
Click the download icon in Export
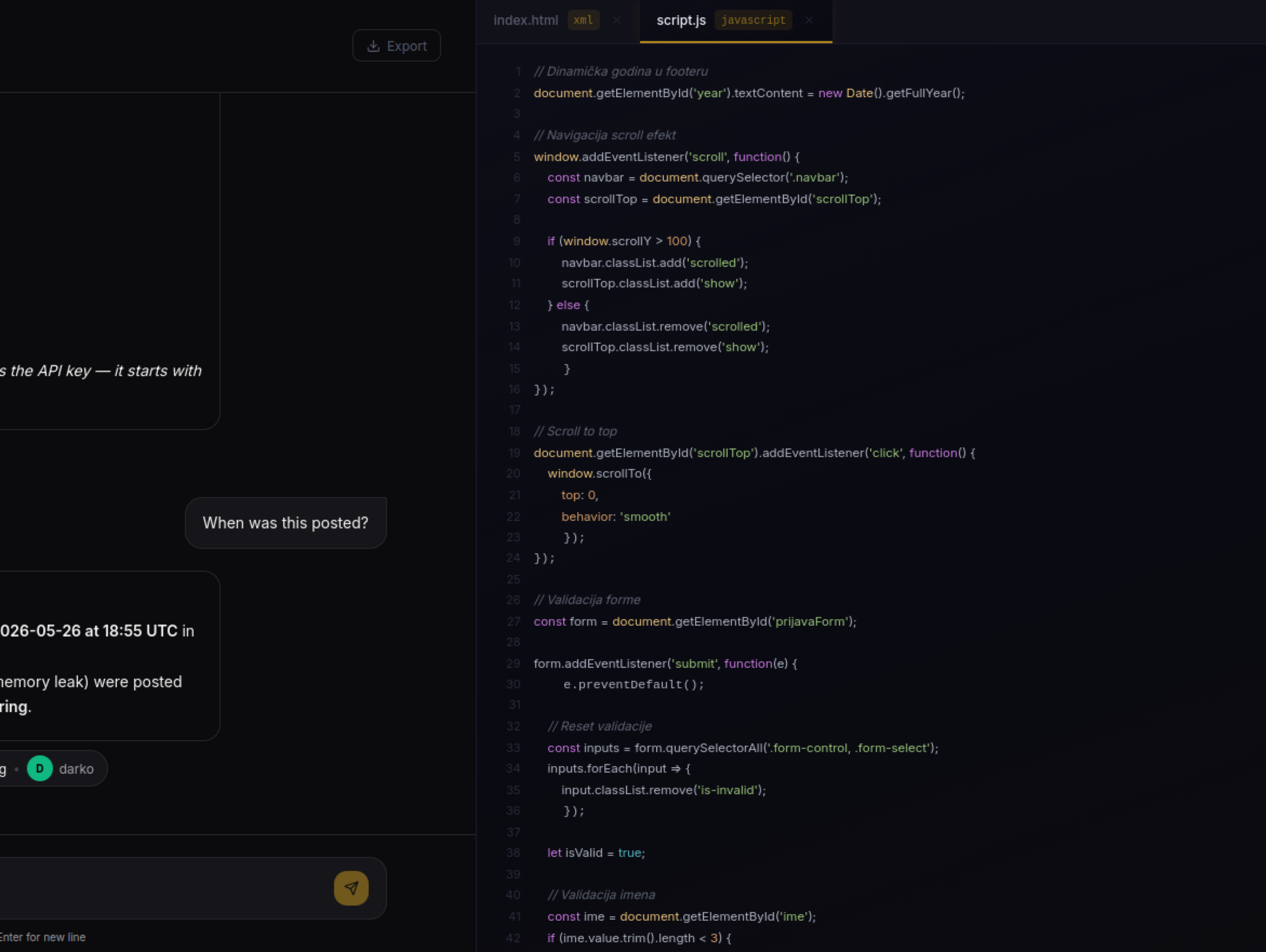373,46
